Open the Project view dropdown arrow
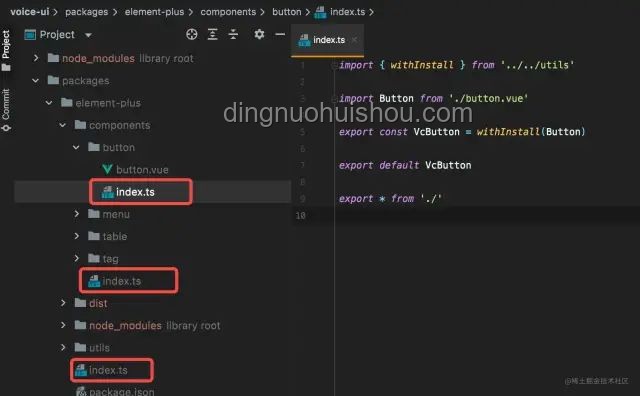Image resolution: width=640 pixels, height=396 pixels. point(88,35)
